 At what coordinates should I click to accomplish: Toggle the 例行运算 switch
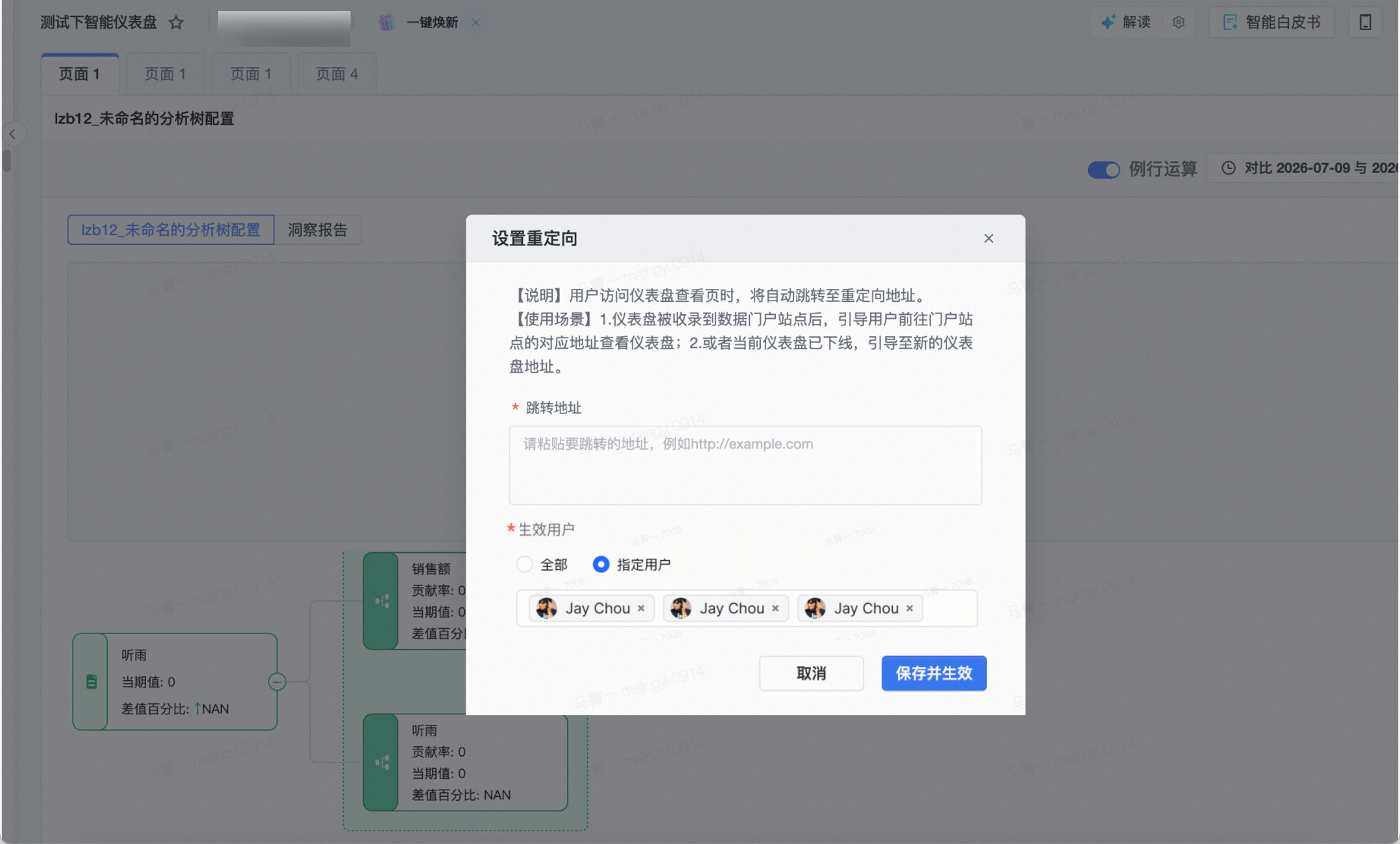click(1103, 169)
